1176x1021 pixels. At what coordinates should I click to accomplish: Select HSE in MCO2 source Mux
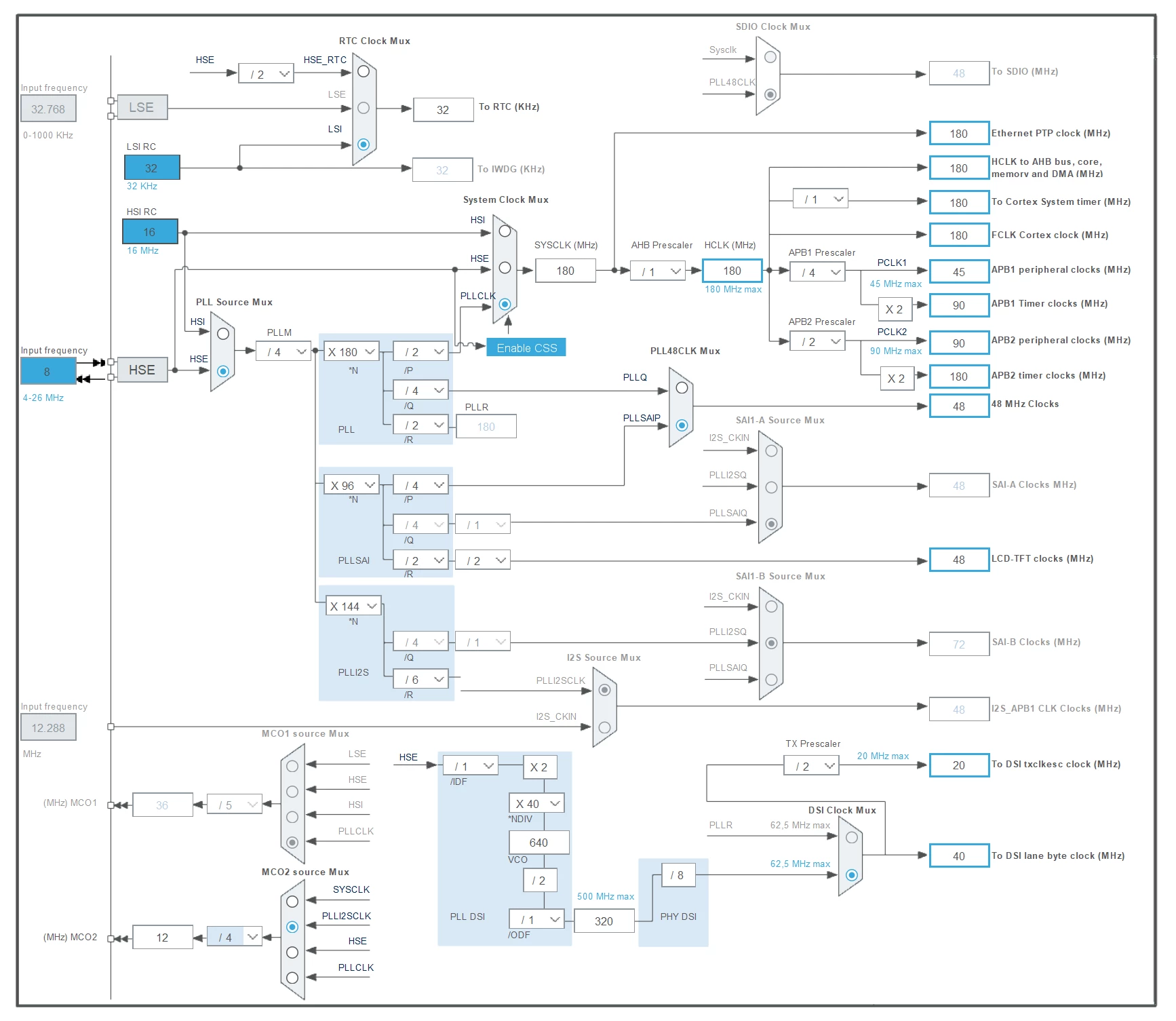click(292, 952)
